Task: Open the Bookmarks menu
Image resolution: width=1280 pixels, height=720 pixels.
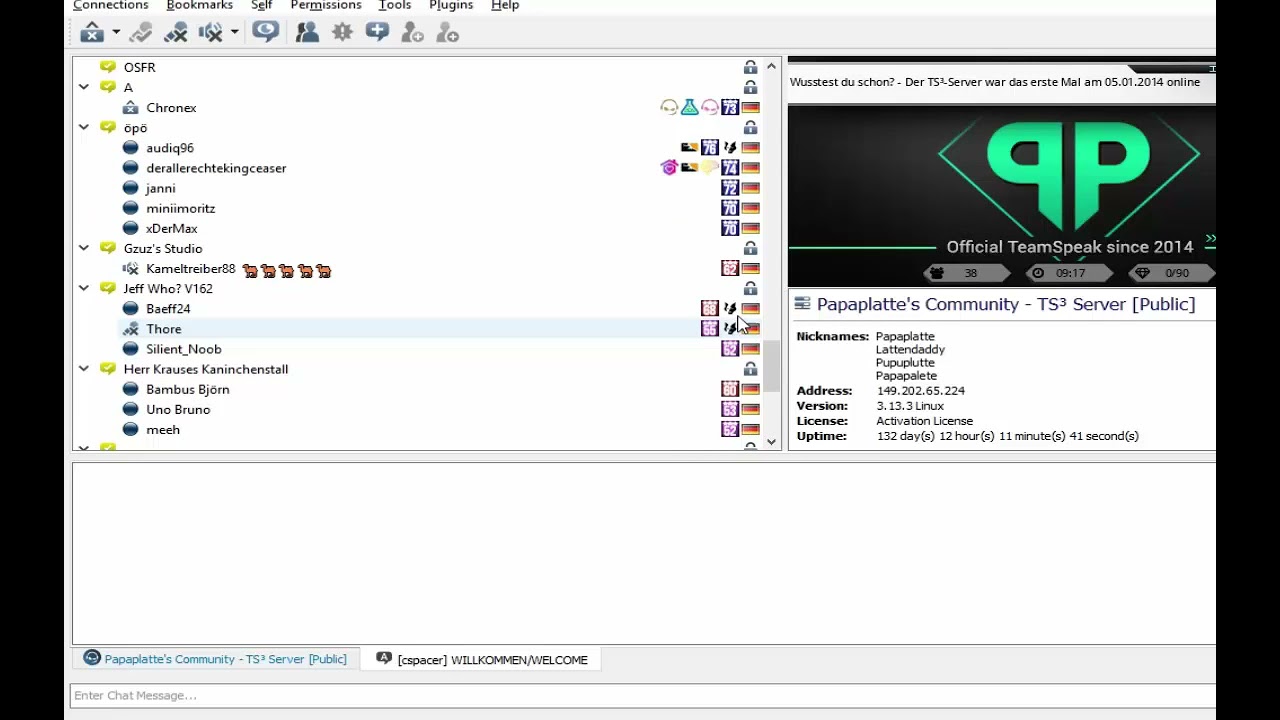Action: click(199, 5)
